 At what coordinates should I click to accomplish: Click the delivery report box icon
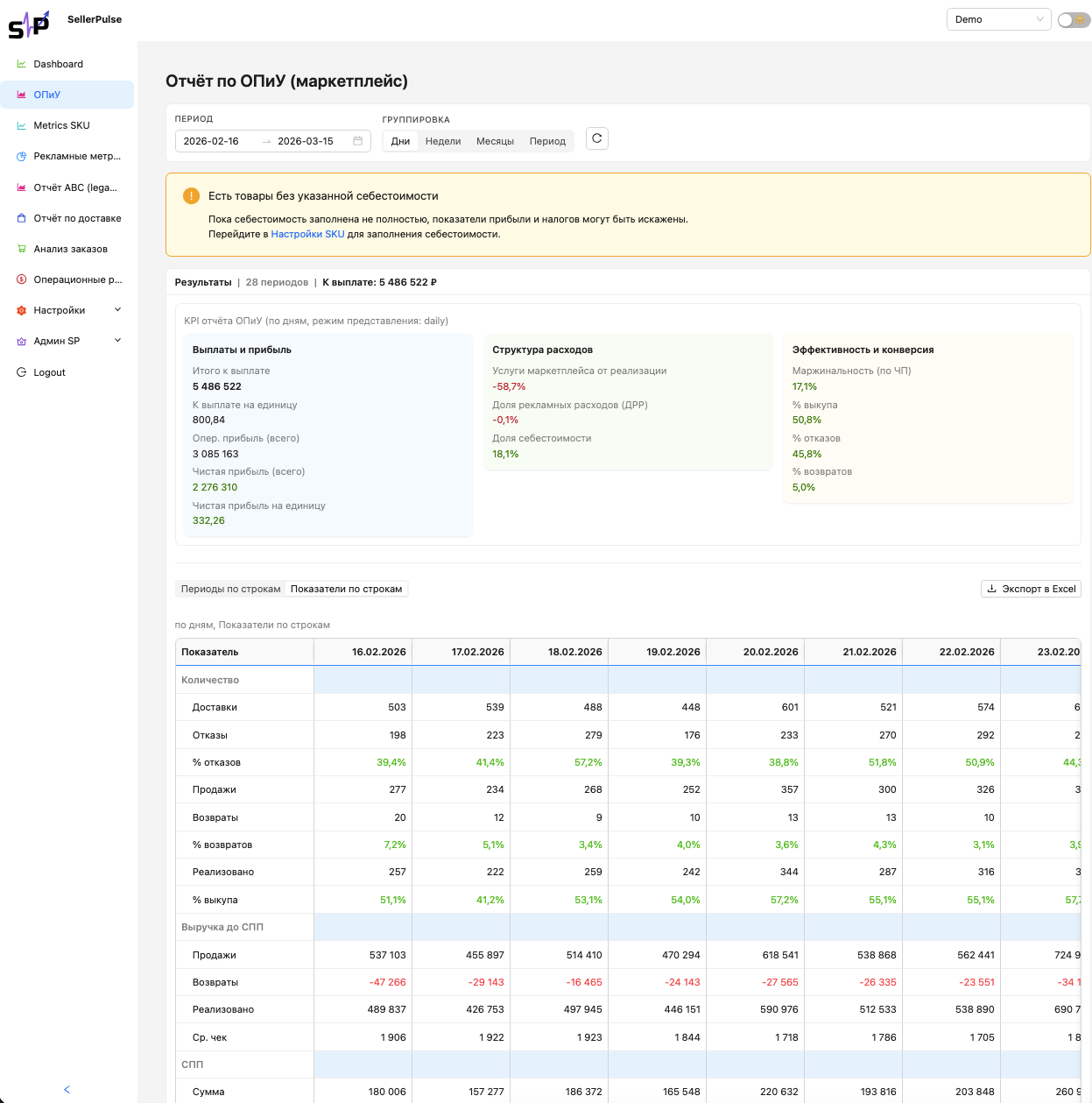coord(22,218)
